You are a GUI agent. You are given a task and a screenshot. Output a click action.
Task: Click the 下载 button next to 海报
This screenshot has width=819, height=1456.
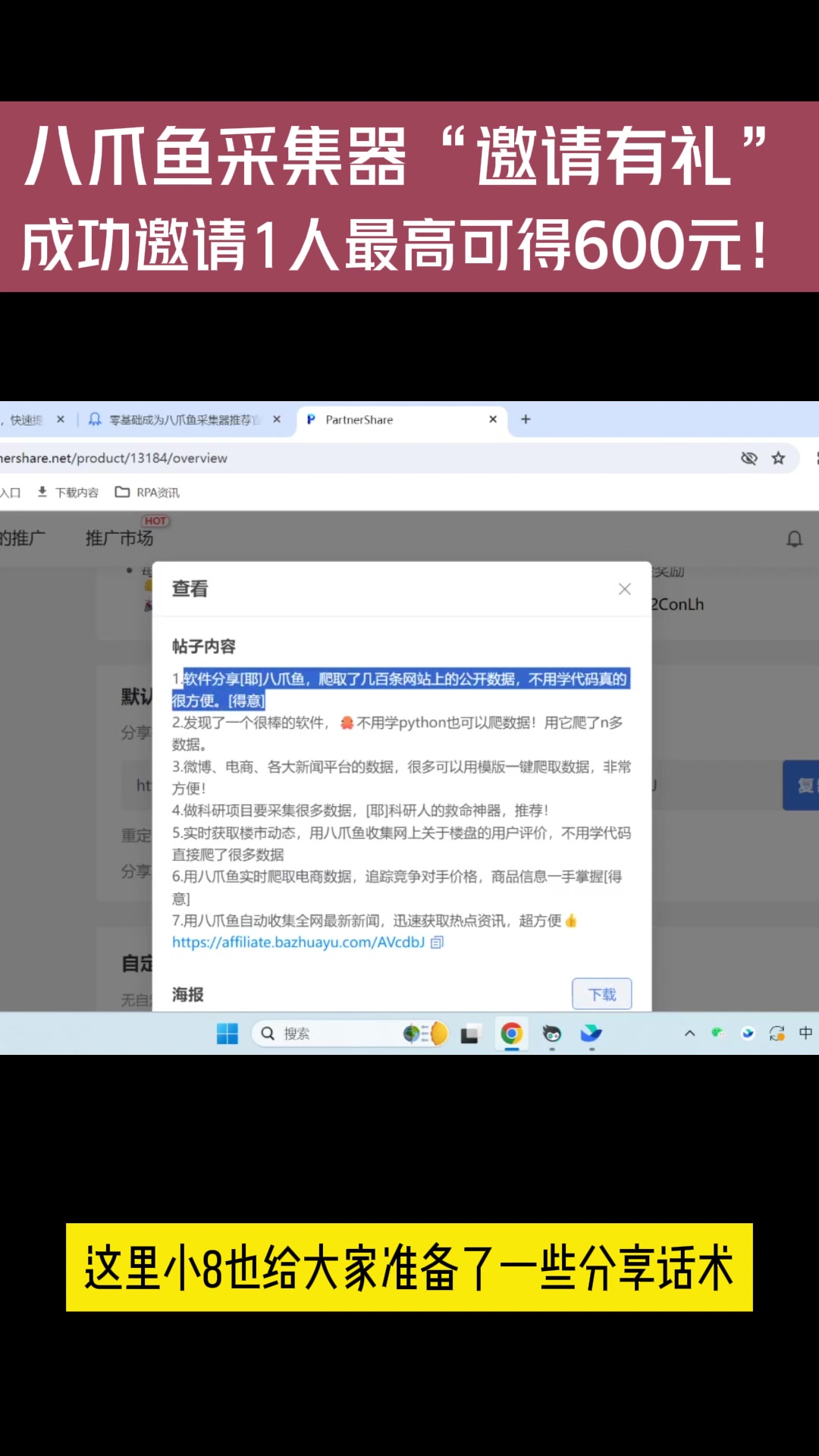tap(602, 994)
